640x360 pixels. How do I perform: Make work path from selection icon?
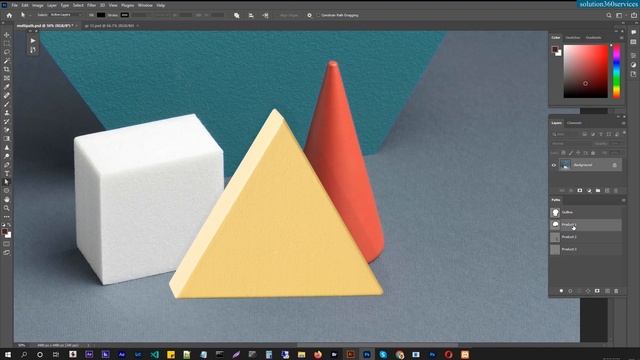(x=588, y=291)
